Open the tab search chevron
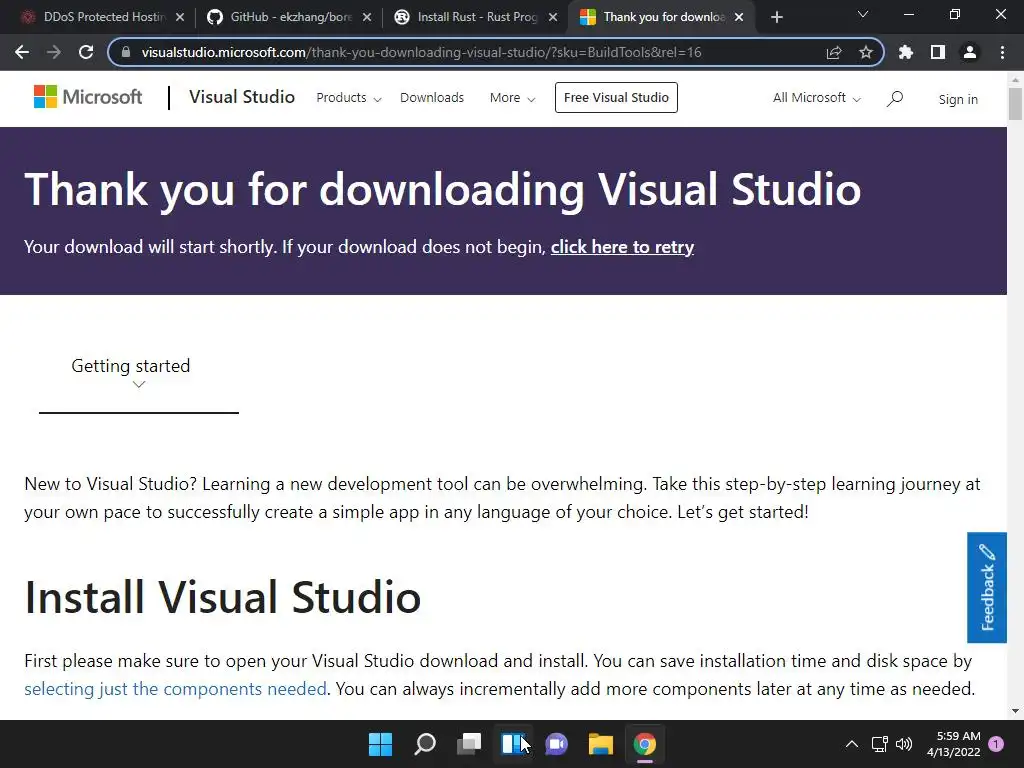The width and height of the screenshot is (1024, 768). pyautogui.click(x=863, y=14)
